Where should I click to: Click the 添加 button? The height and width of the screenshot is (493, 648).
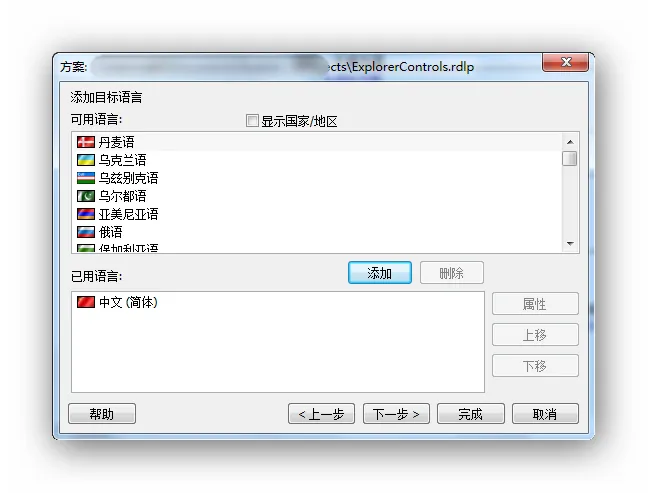(380, 273)
